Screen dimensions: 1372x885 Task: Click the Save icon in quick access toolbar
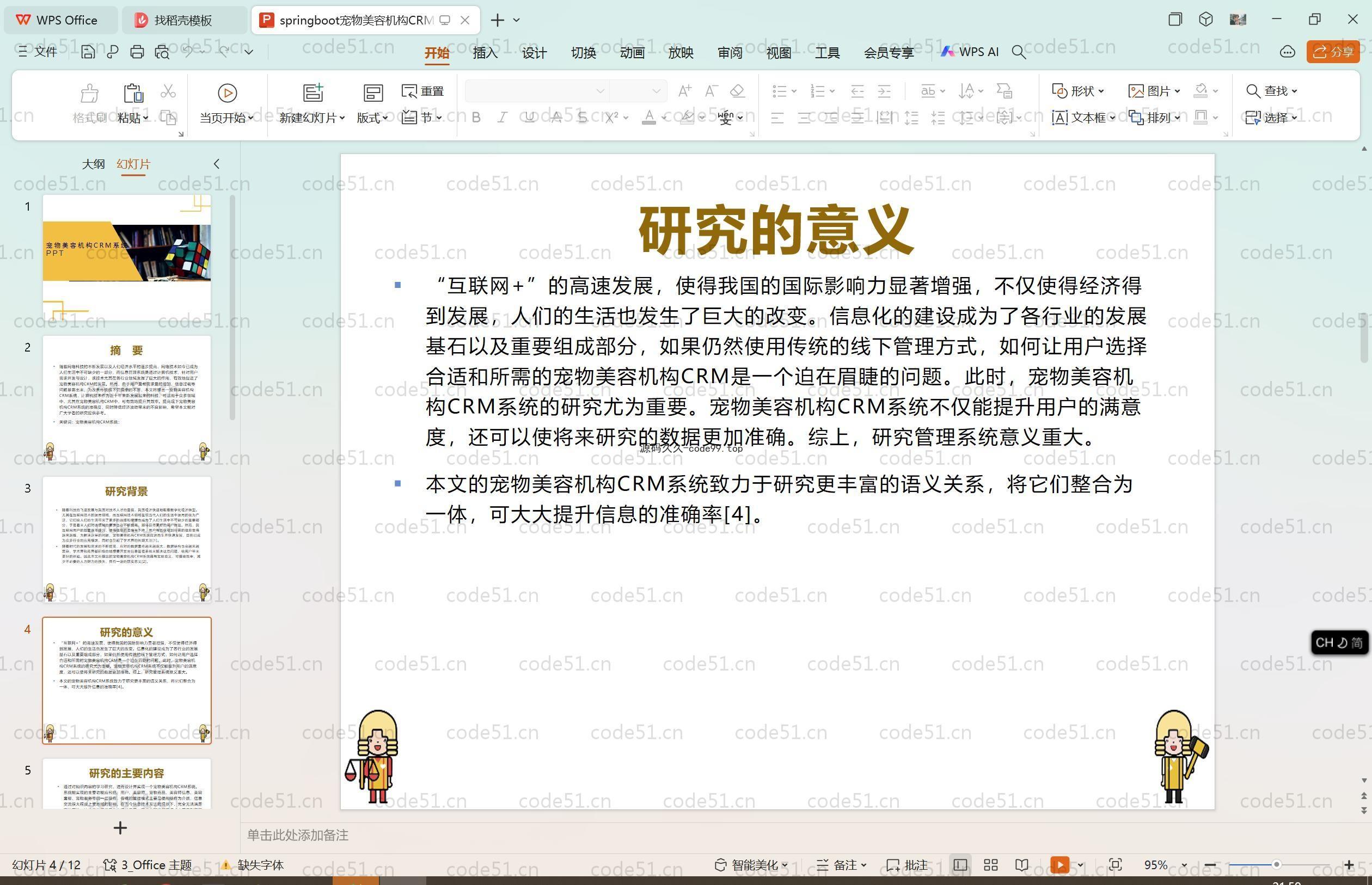88,52
